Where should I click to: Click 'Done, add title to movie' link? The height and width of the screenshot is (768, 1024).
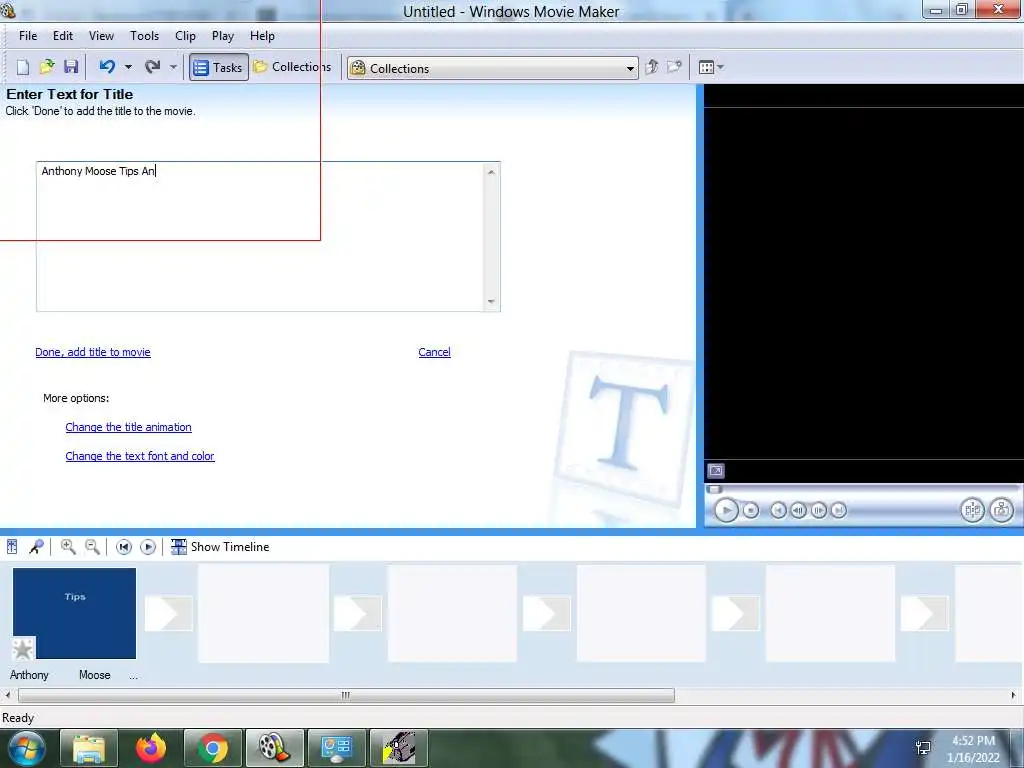point(93,352)
